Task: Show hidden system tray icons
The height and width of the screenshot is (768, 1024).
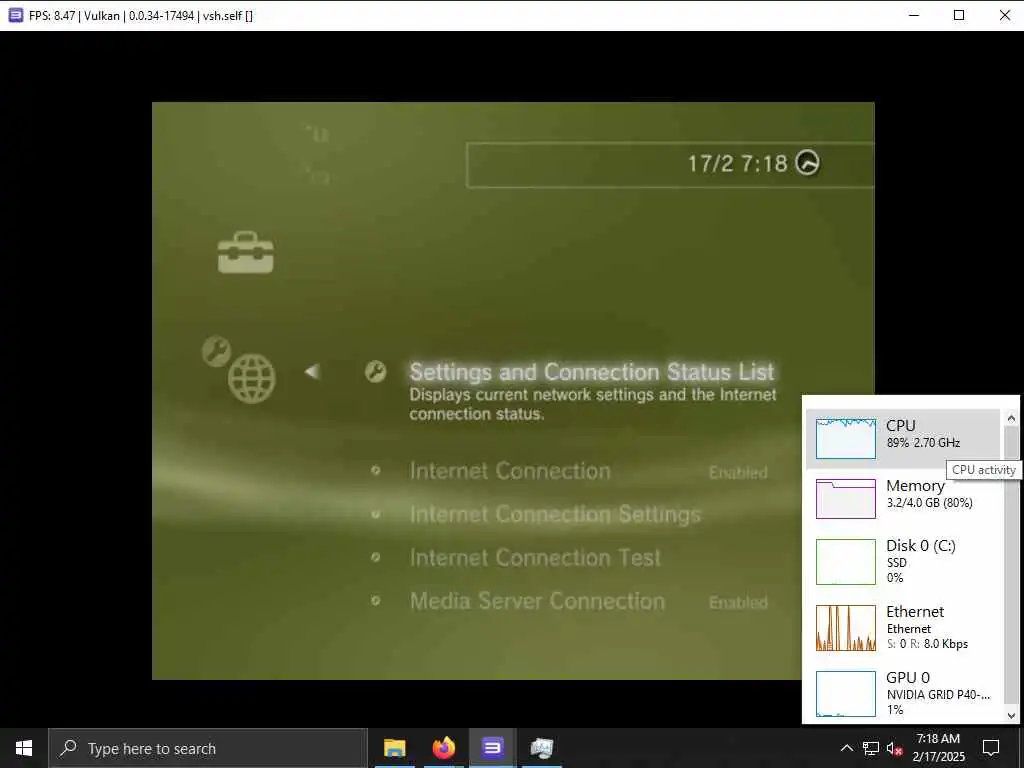Action: pyautogui.click(x=846, y=748)
